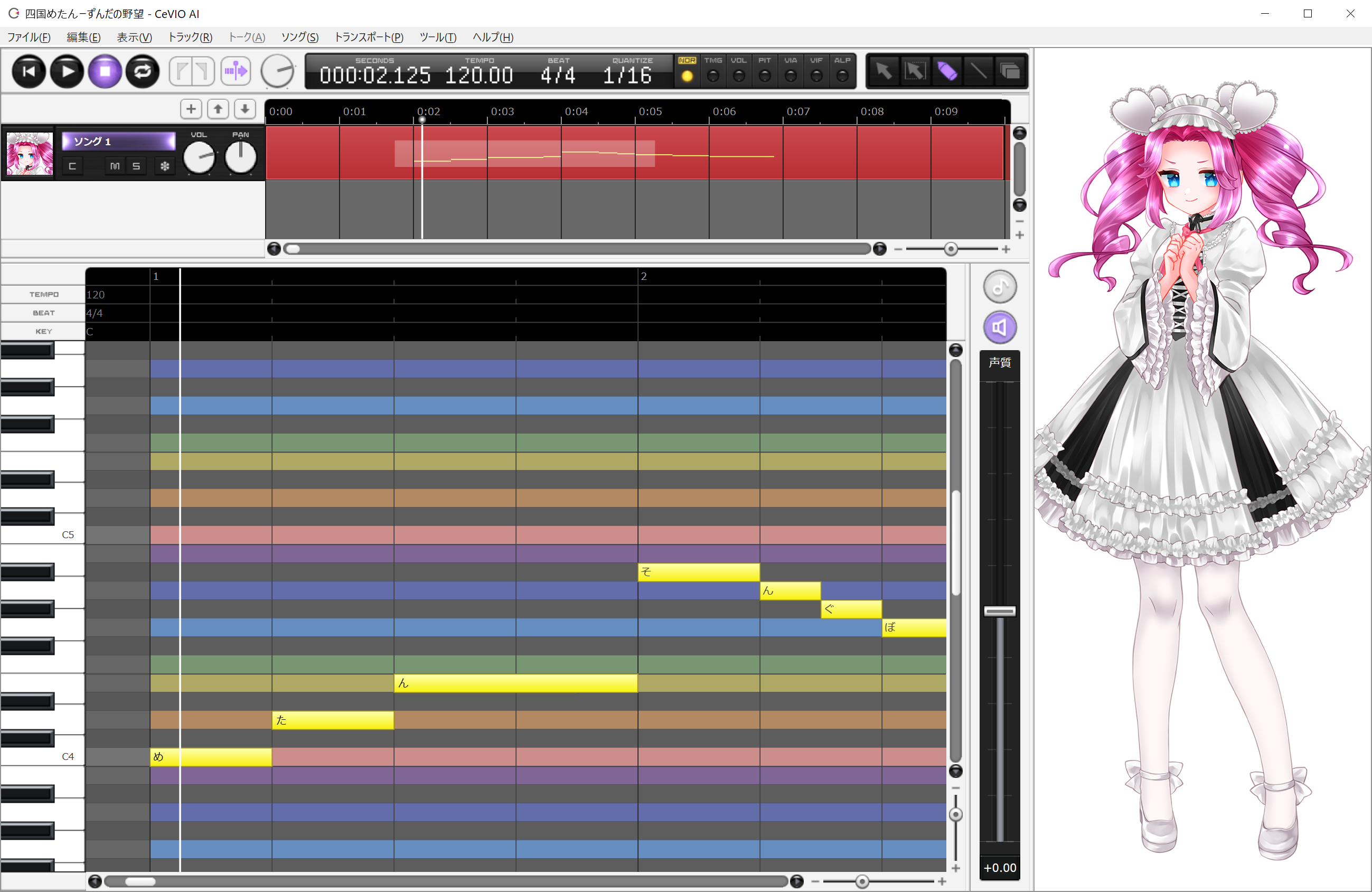Image resolution: width=1372 pixels, height=892 pixels.
Task: Click the yellow note labeled そ
Action: click(x=698, y=572)
